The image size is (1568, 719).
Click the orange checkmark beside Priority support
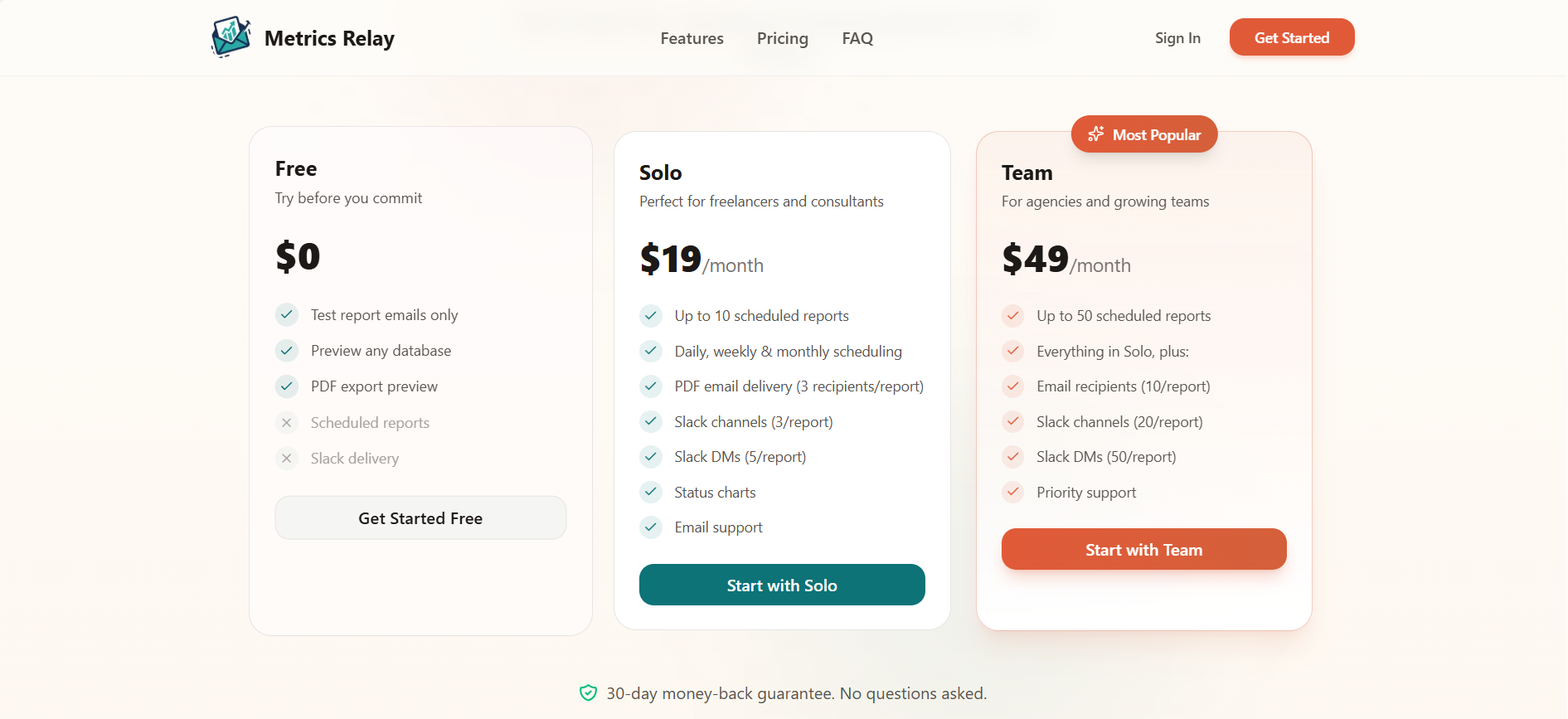[1012, 492]
